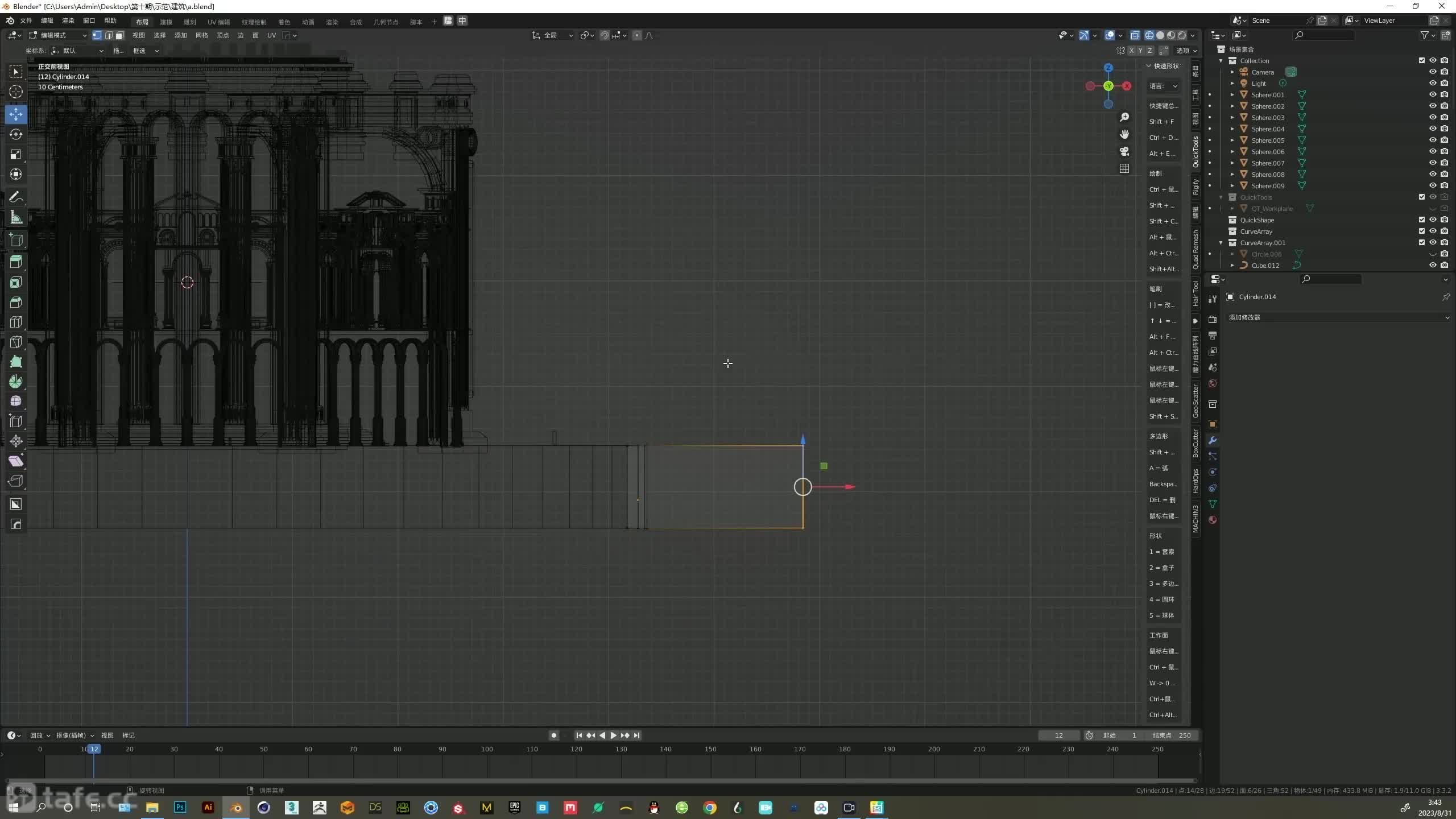Image resolution: width=1456 pixels, height=819 pixels.
Task: Select the Shear tool
Action: (16, 461)
